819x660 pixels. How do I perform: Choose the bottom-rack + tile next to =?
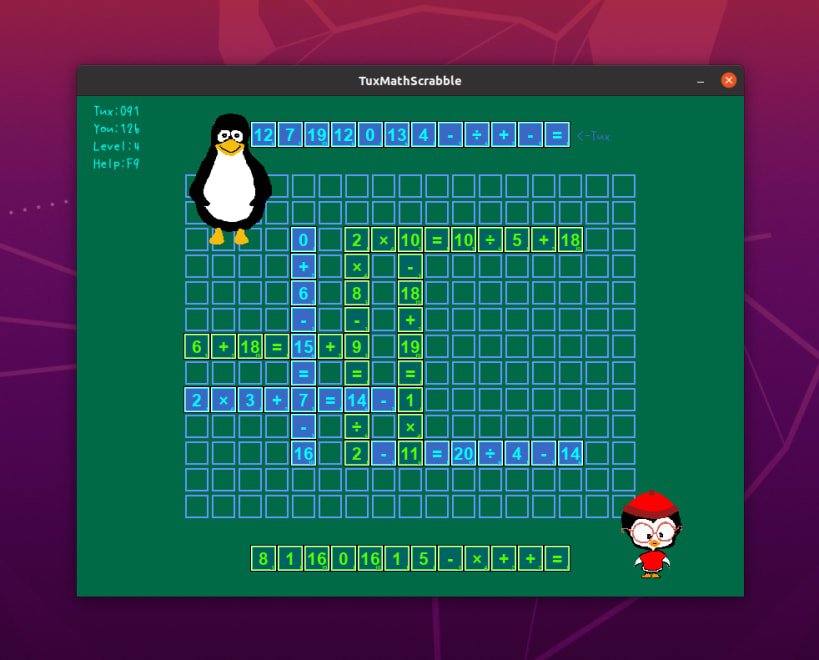[x=531, y=559]
